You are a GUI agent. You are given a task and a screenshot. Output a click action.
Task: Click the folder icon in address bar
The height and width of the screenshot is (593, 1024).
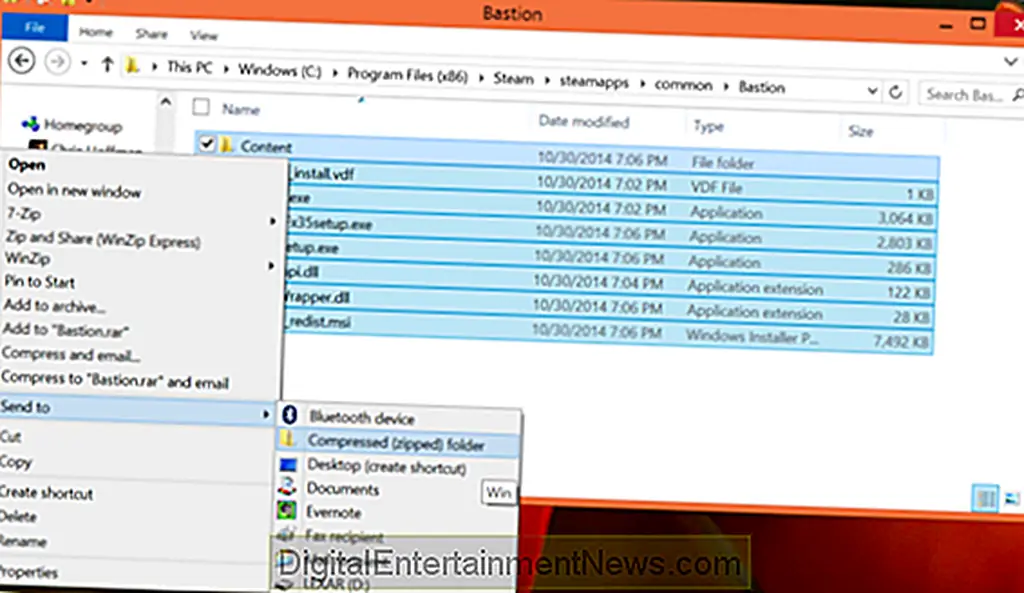click(x=133, y=65)
